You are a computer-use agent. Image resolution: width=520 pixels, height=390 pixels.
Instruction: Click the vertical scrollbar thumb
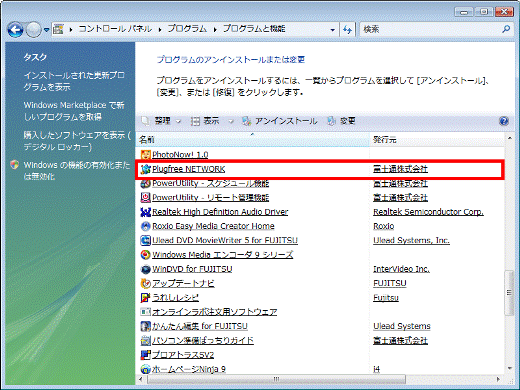tap(509, 293)
